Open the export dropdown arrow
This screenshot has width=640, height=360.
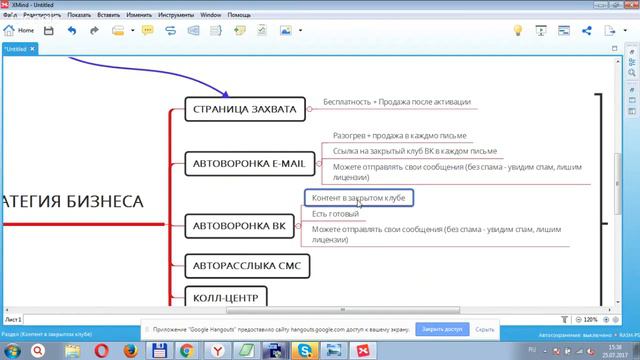(625, 30)
